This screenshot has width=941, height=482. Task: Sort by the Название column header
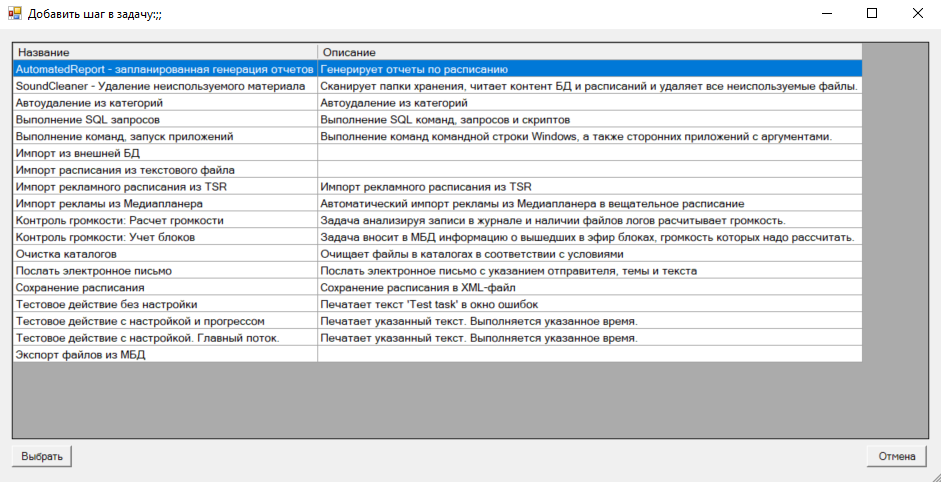[165, 52]
